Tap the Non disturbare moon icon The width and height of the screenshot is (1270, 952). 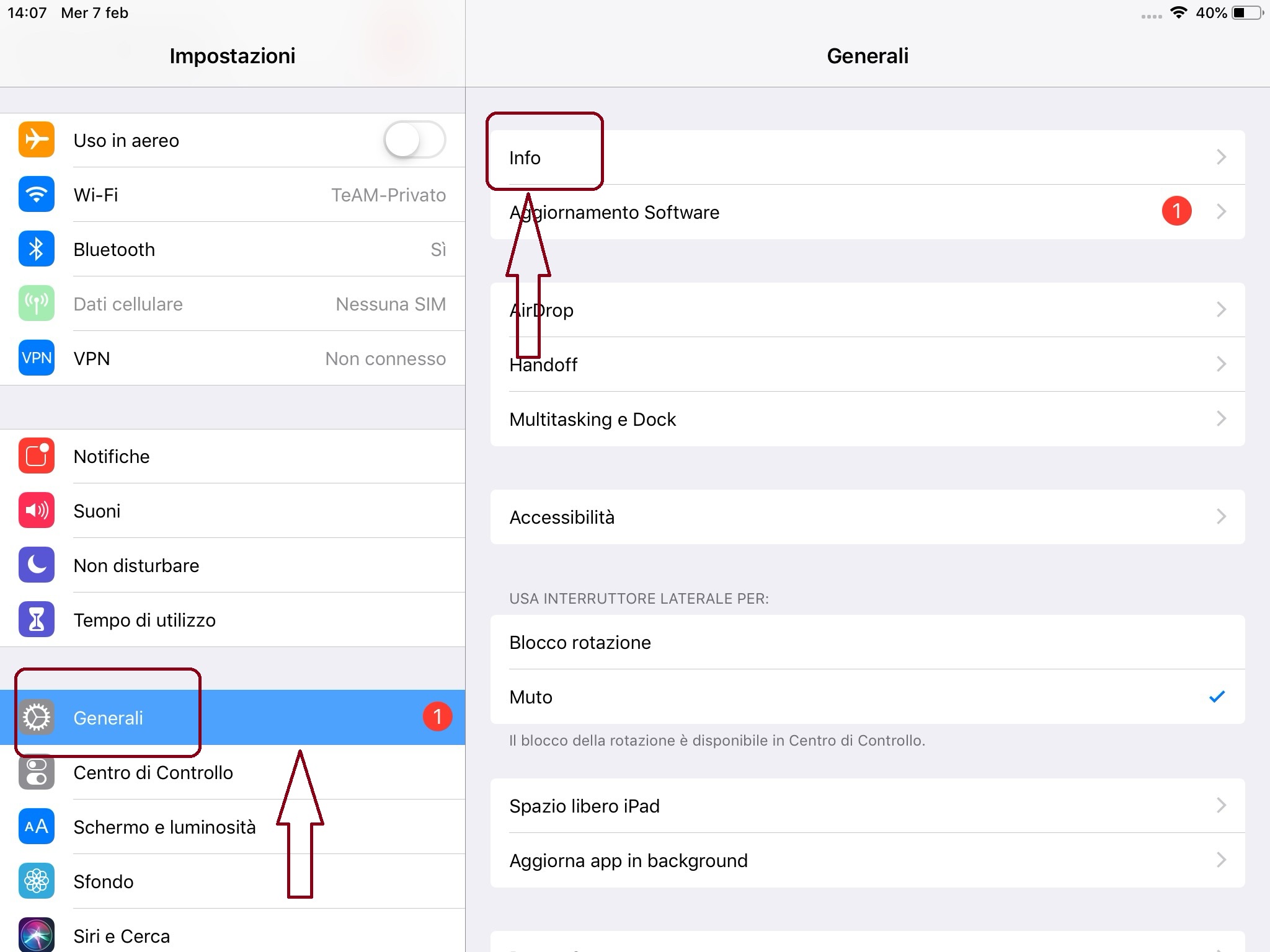pos(37,565)
